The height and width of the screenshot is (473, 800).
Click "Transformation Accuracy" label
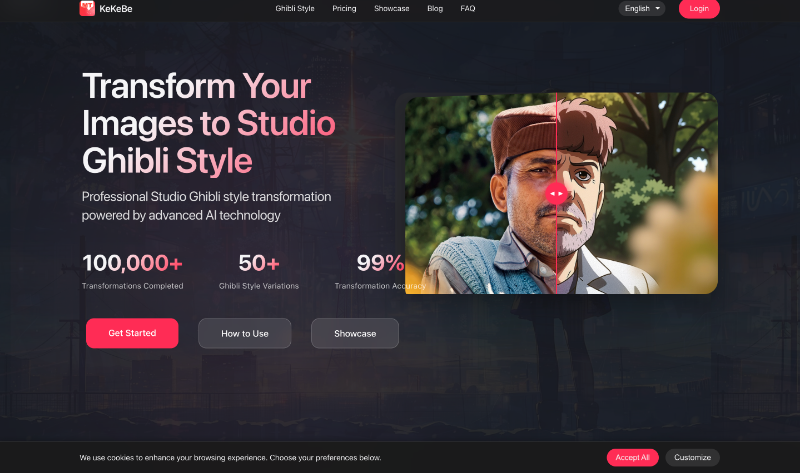(x=380, y=286)
